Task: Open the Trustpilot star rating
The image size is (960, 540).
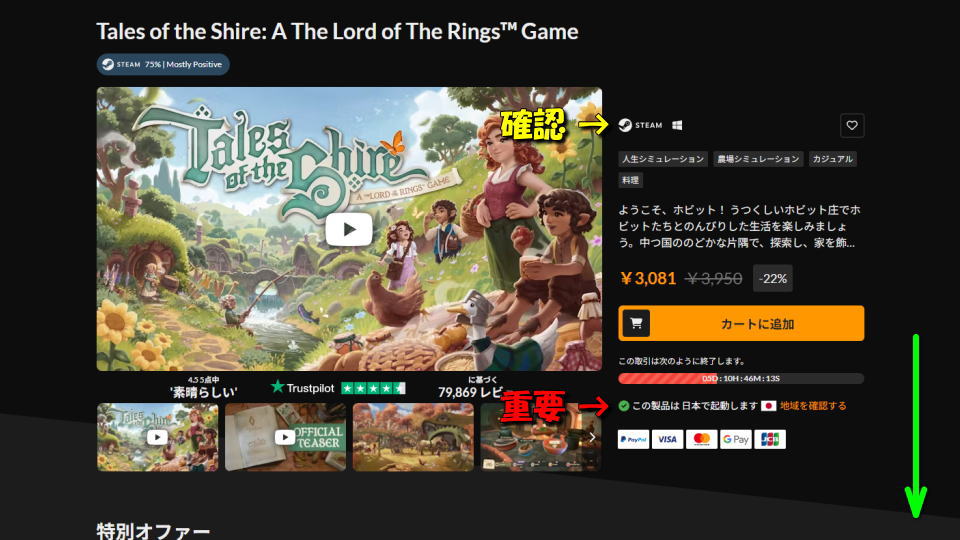Action: tap(338, 388)
